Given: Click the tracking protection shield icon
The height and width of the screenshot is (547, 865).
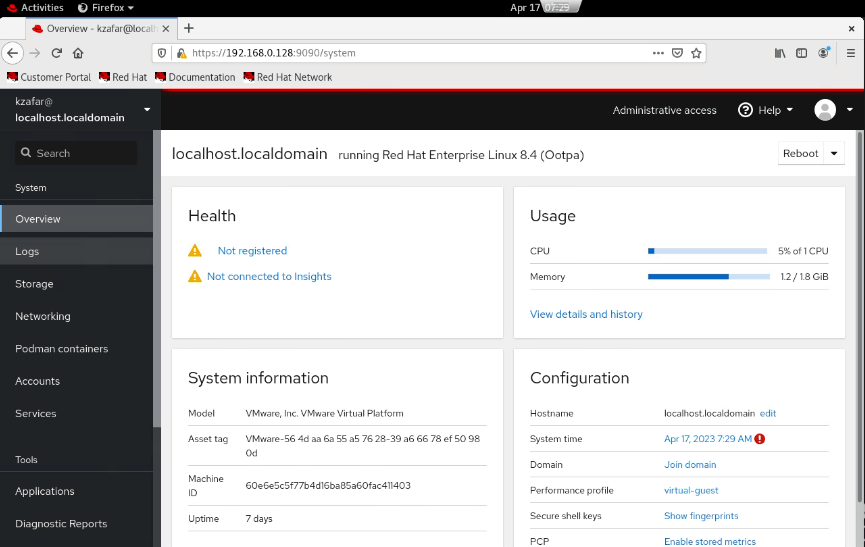Looking at the screenshot, I should [x=162, y=53].
